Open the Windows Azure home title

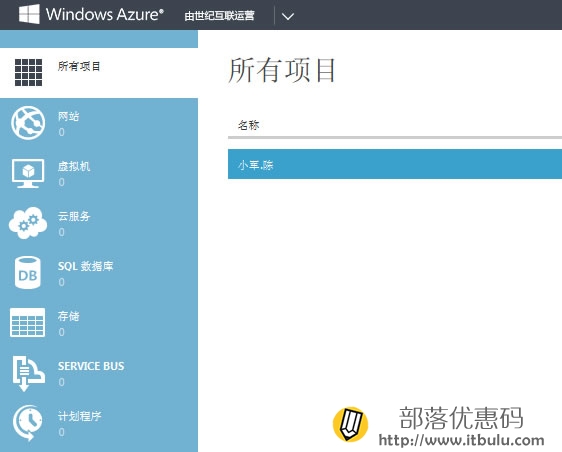click(x=105, y=14)
